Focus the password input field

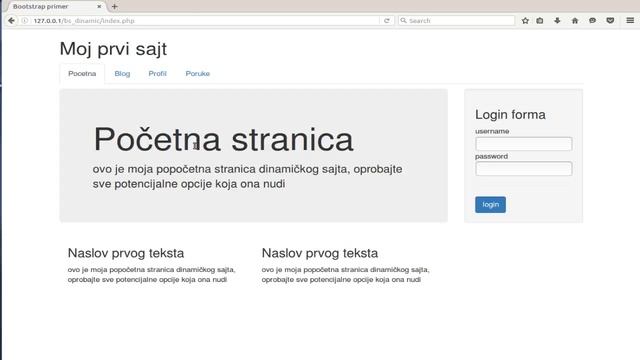click(523, 169)
